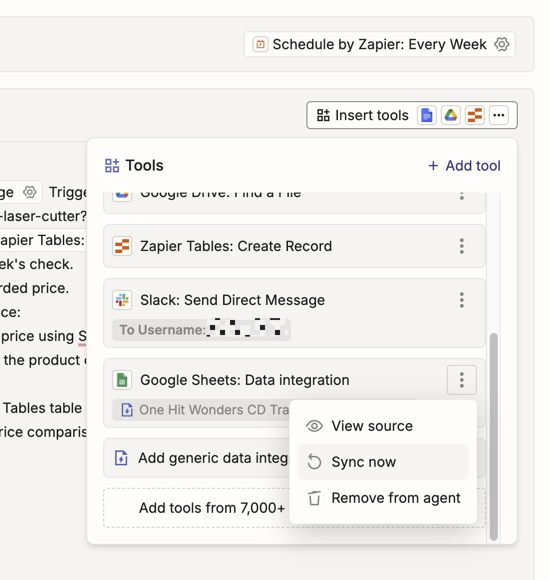Screen dimensions: 549x580
Task: Click the trash icon beside Remove from agent
Action: [314, 498]
